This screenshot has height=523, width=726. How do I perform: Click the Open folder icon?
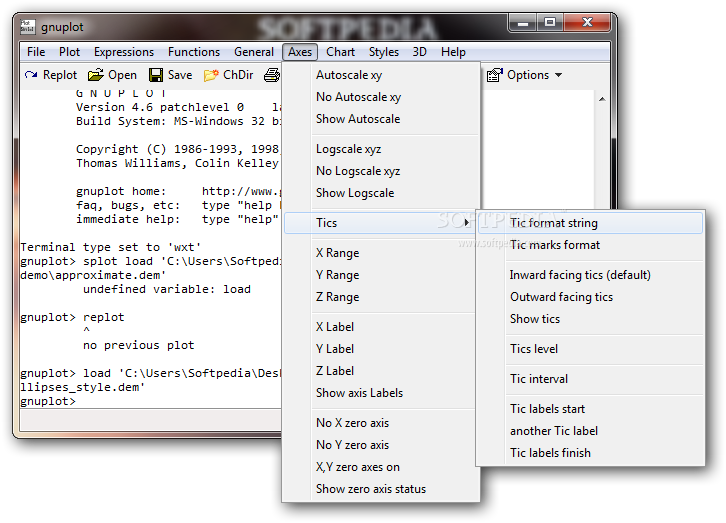(x=96, y=75)
